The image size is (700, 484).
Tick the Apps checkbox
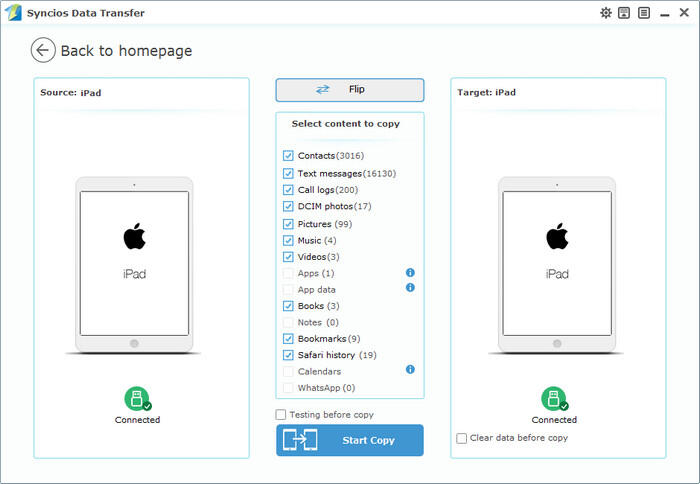pos(288,273)
